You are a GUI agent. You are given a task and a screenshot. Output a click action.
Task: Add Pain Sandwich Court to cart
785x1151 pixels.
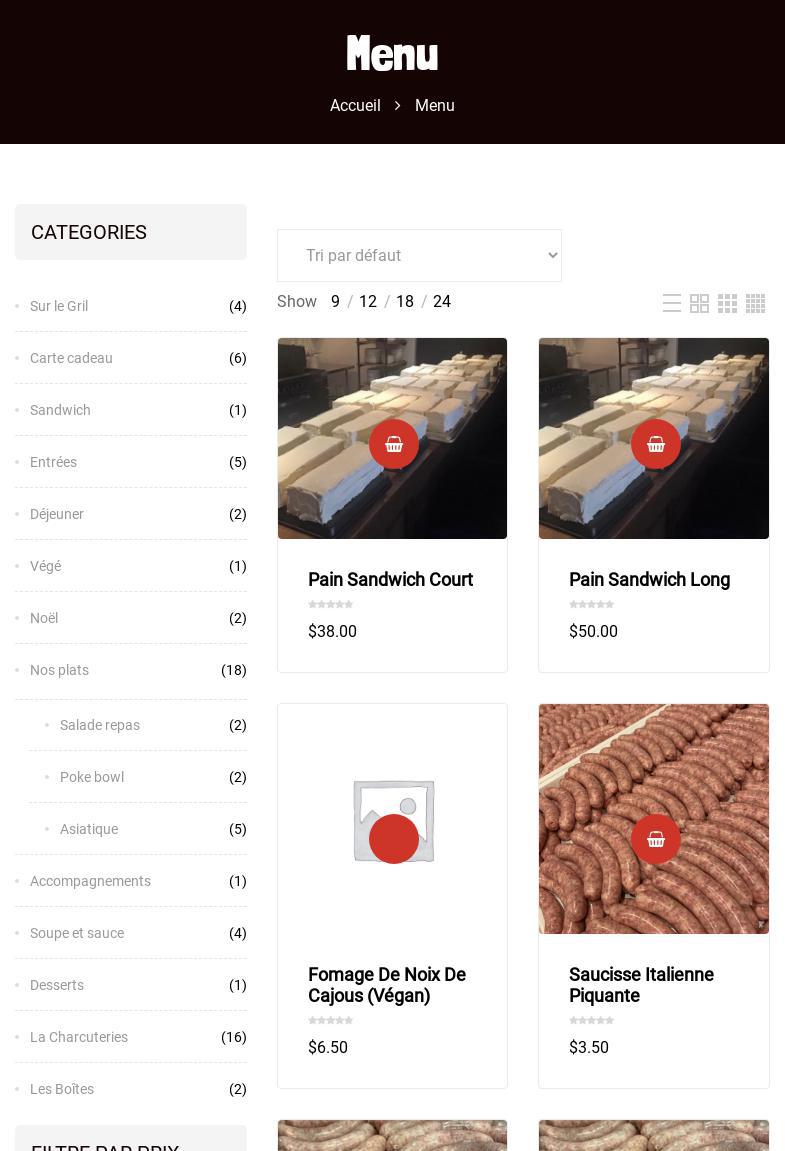[x=394, y=444]
